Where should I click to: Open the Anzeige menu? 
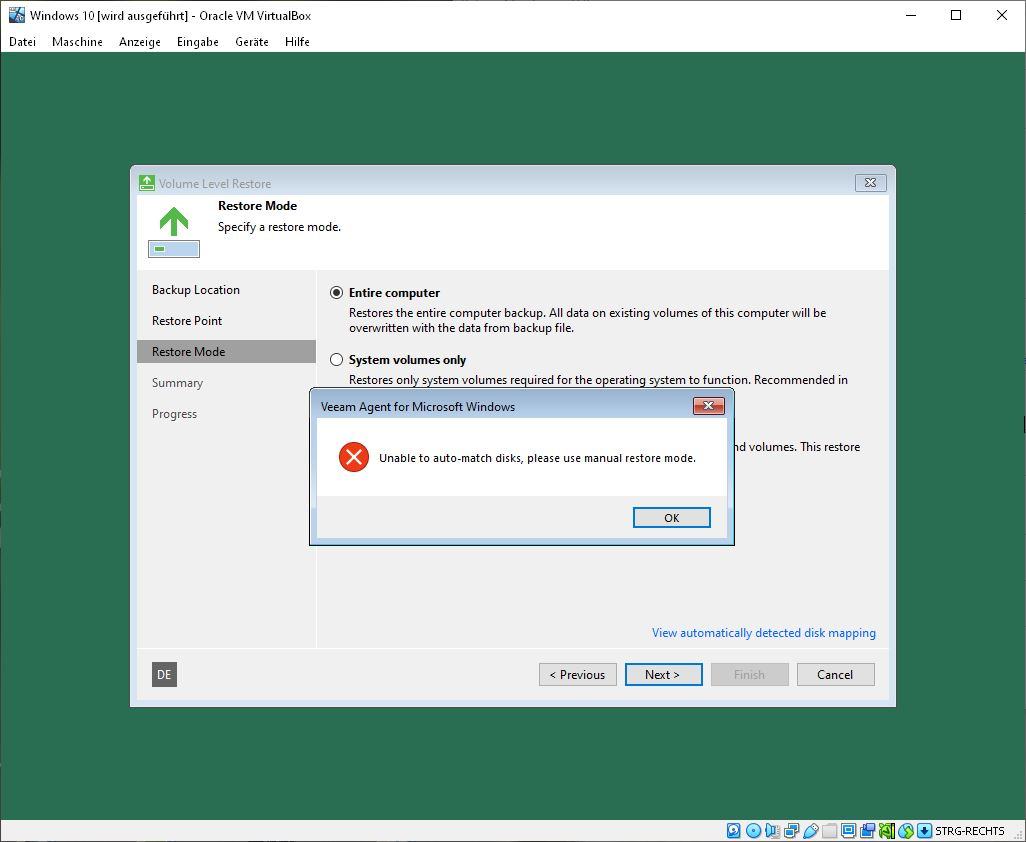pos(139,42)
